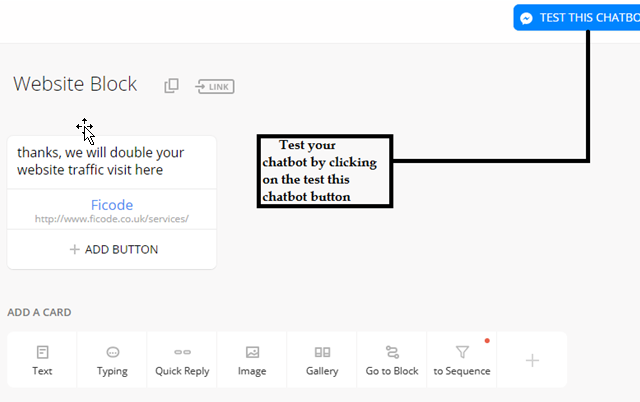Duplicate the Website Block with copy icon

171,86
